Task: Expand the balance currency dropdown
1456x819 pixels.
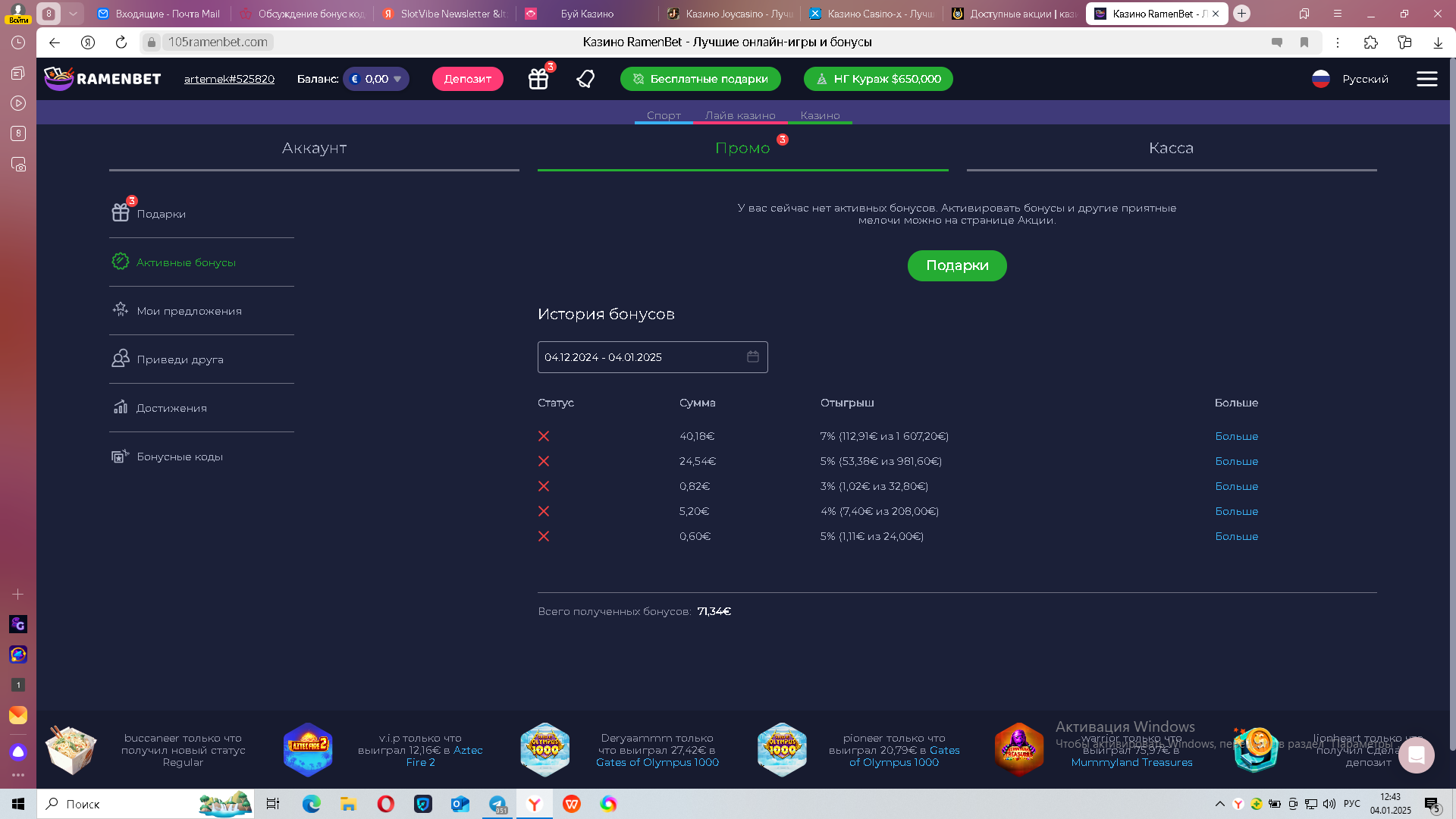Action: 397,79
